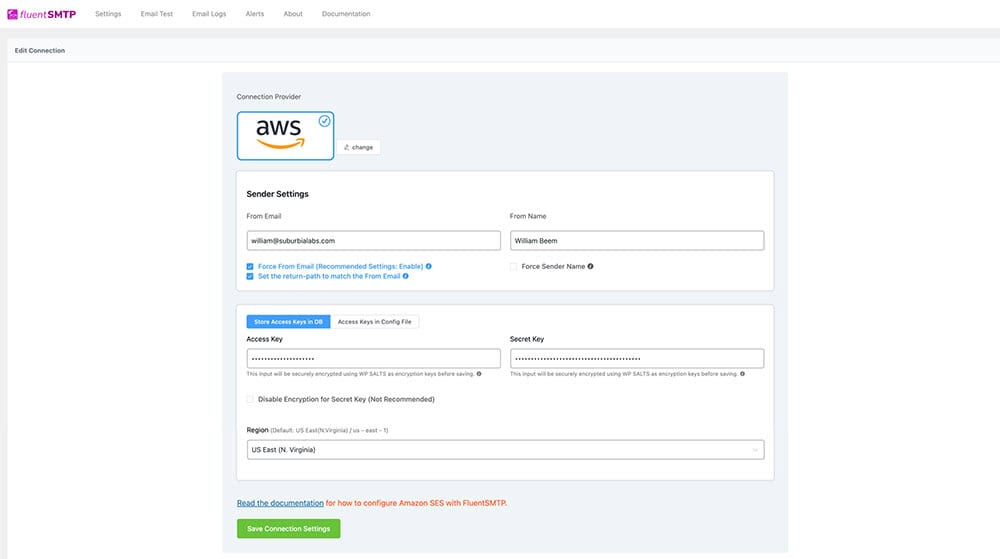Open Documentation from the top menu
The height and width of the screenshot is (559, 1000).
click(x=346, y=14)
